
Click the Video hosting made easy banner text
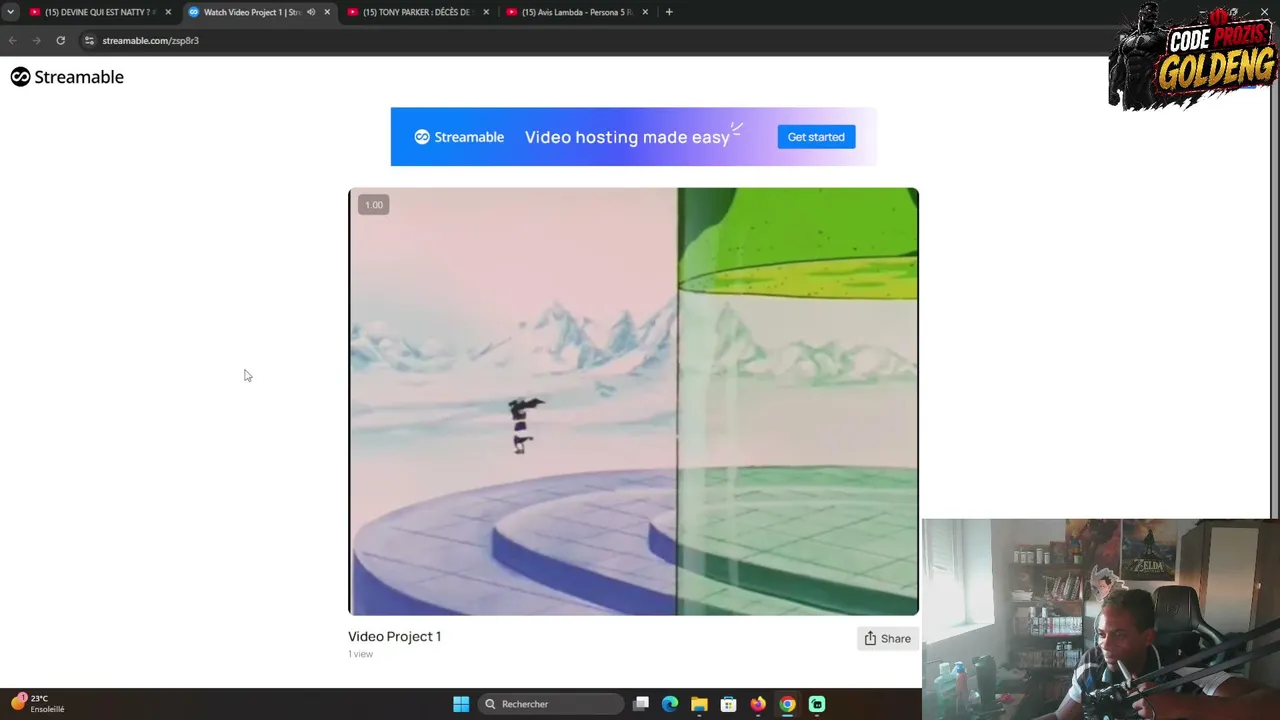coord(627,137)
